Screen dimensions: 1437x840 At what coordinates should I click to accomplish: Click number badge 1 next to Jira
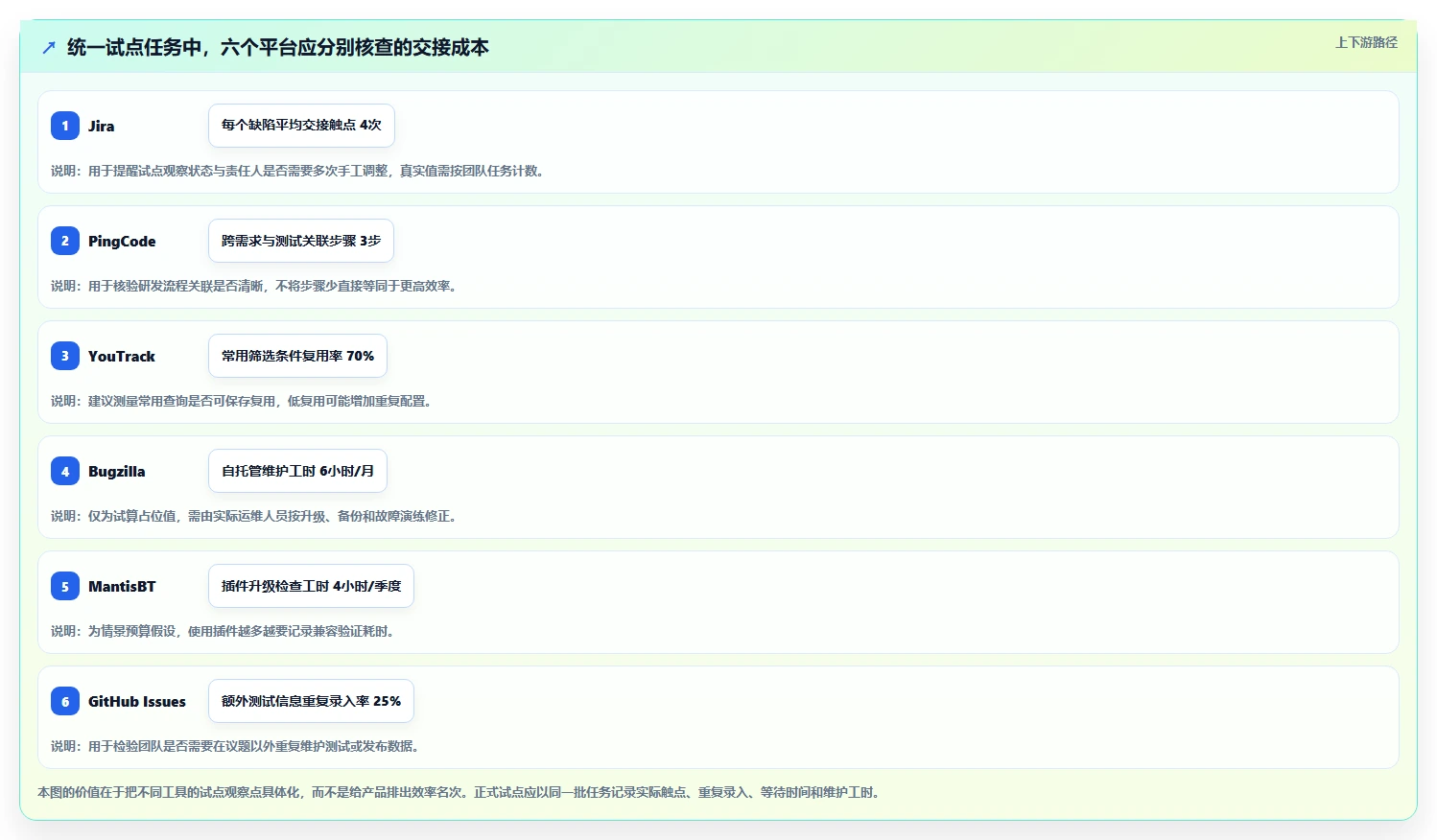coord(65,126)
